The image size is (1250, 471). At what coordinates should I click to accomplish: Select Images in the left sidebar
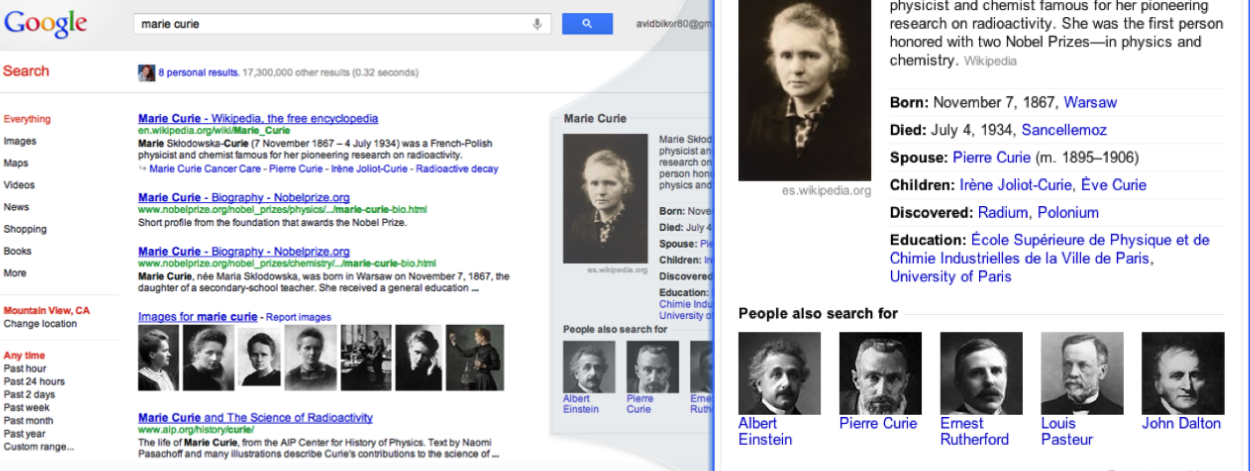tap(20, 141)
